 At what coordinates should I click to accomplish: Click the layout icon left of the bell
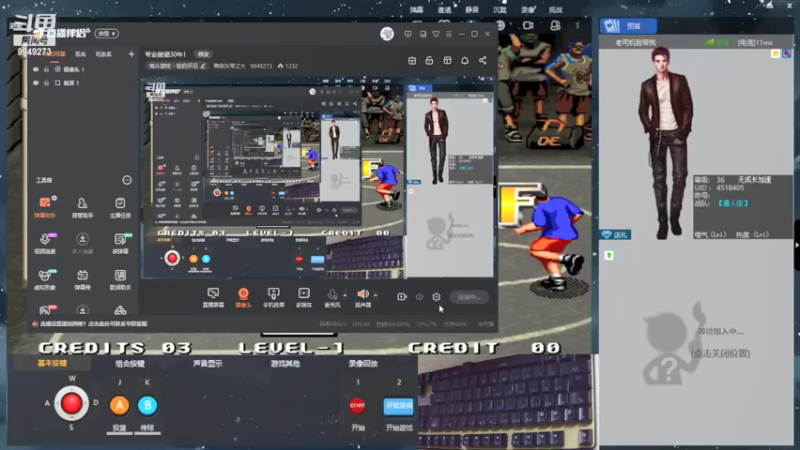447,61
